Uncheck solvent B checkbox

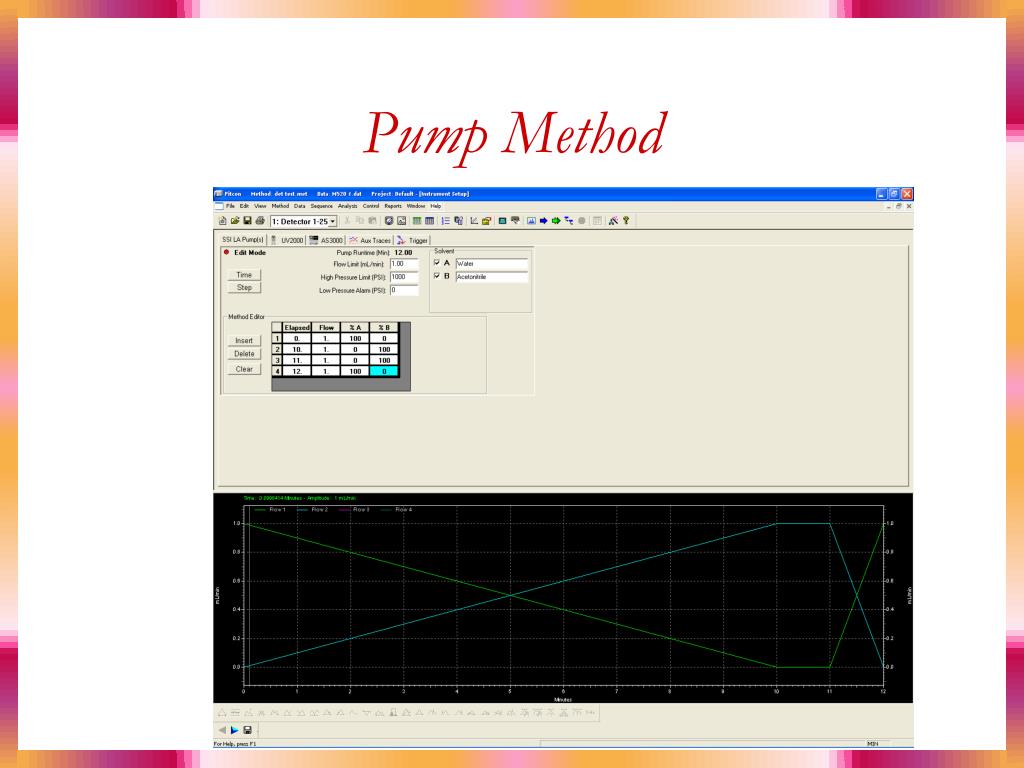437,276
